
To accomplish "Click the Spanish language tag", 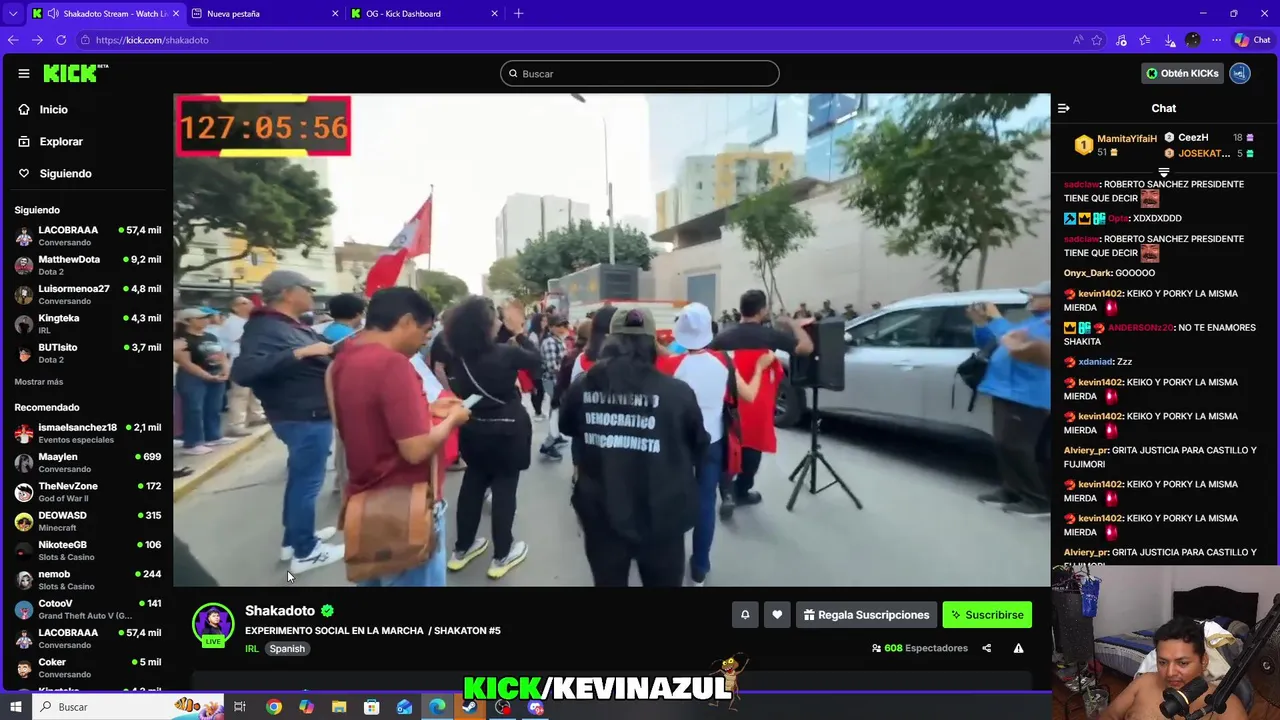I will [x=287, y=649].
